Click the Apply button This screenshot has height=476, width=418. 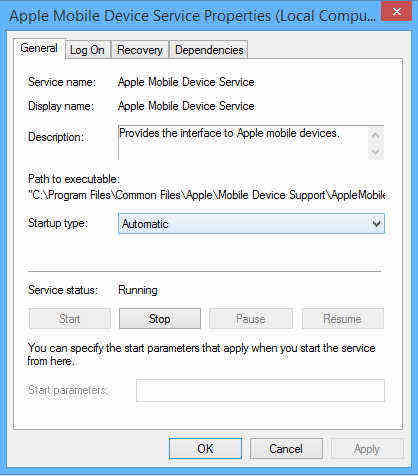click(x=367, y=448)
